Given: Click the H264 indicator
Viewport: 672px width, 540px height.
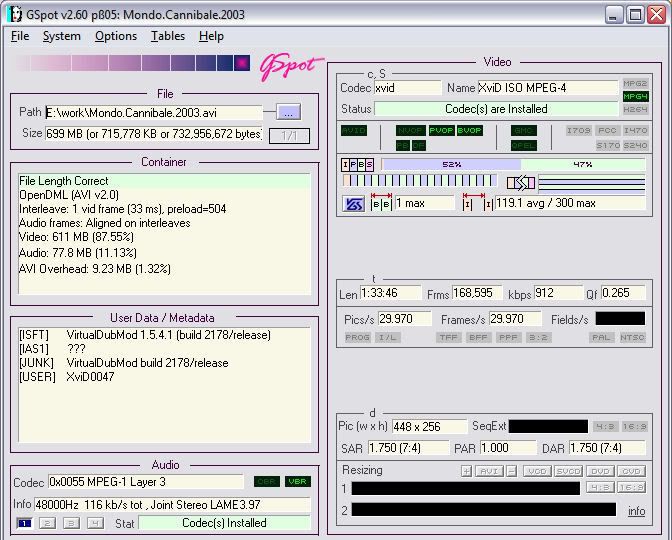Looking at the screenshot, I should pyautogui.click(x=635, y=109).
